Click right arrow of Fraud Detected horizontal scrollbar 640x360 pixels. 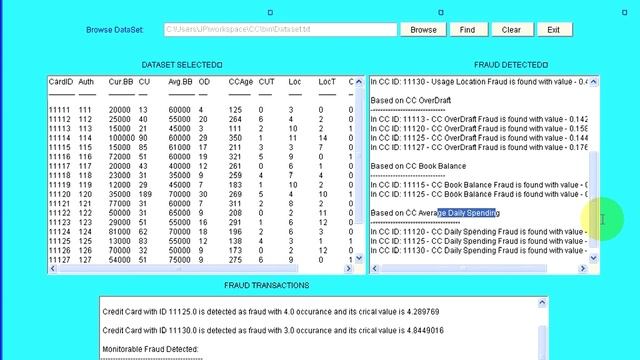[x=582, y=269]
